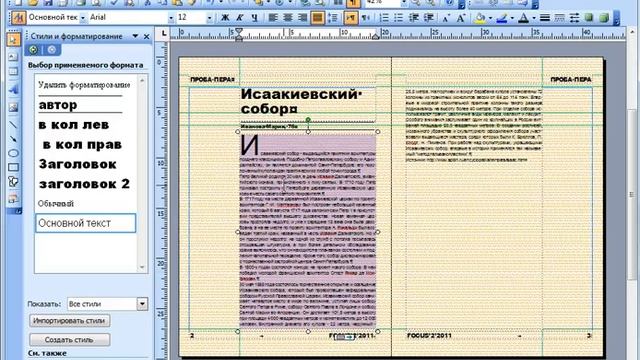Expand the fill color dropdown arrow
640x360 pixels.
click(490, 18)
